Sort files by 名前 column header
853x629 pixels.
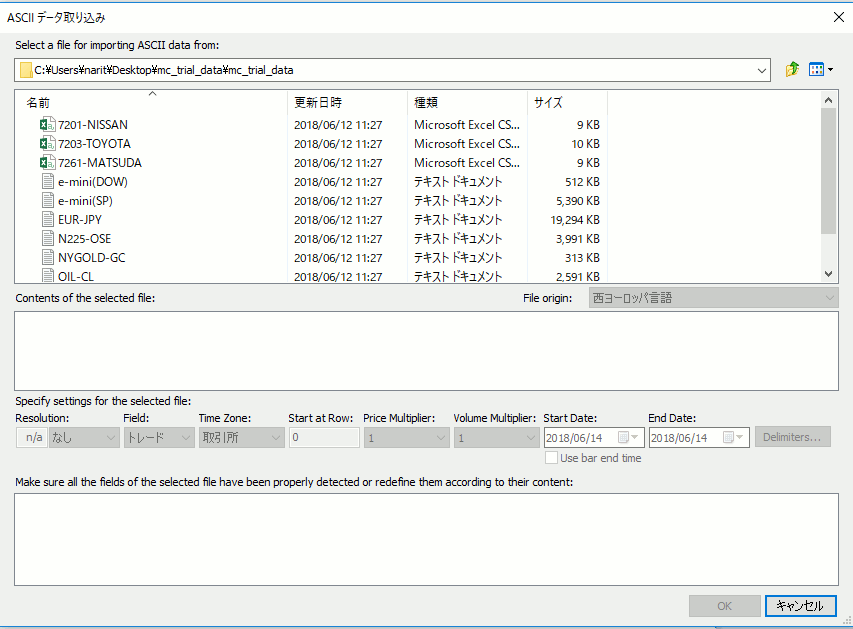click(x=38, y=103)
